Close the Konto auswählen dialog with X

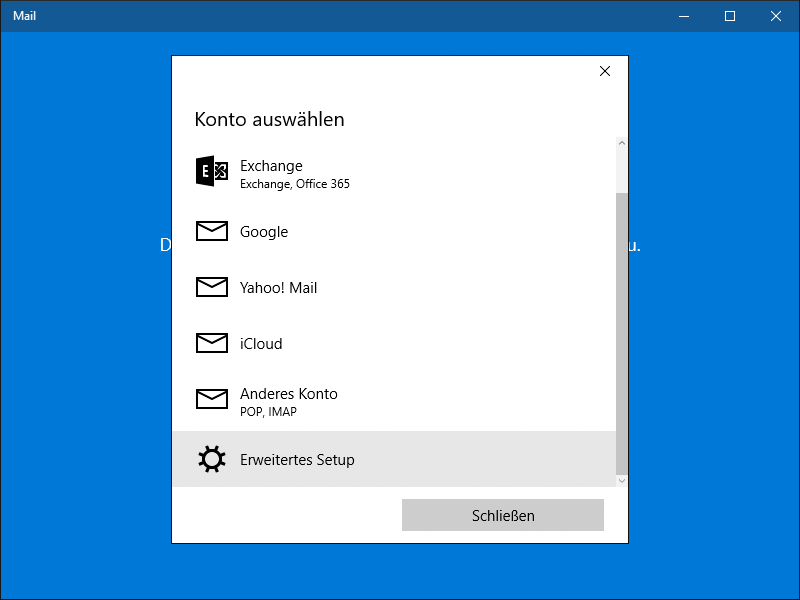click(x=605, y=71)
